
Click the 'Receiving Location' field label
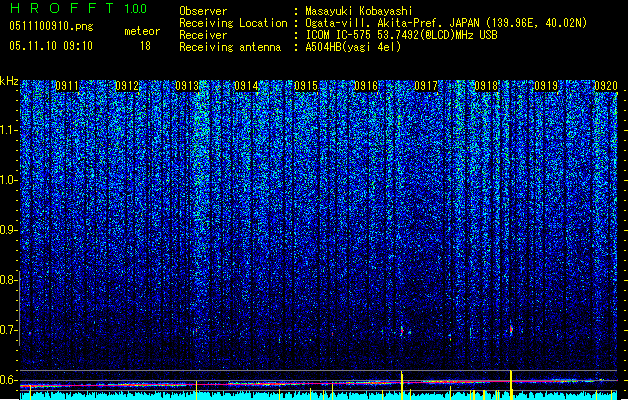233,23
